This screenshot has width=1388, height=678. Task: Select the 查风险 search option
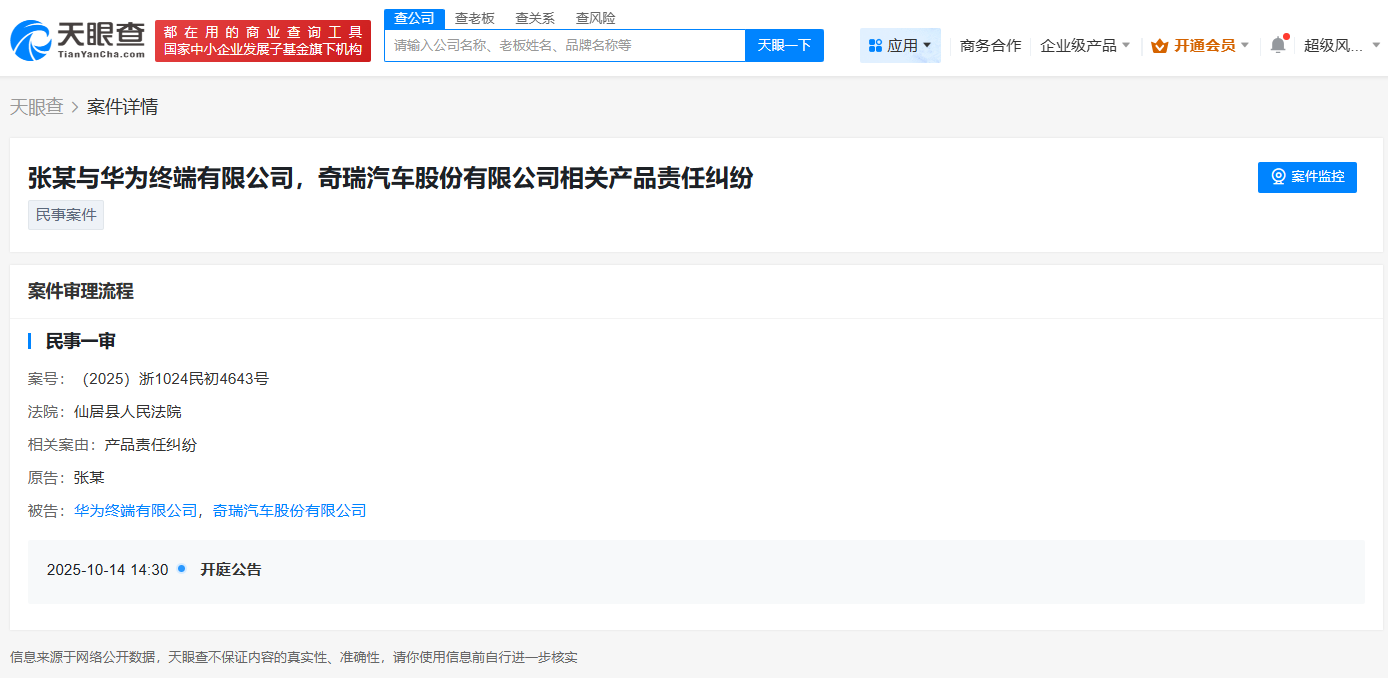pos(594,17)
